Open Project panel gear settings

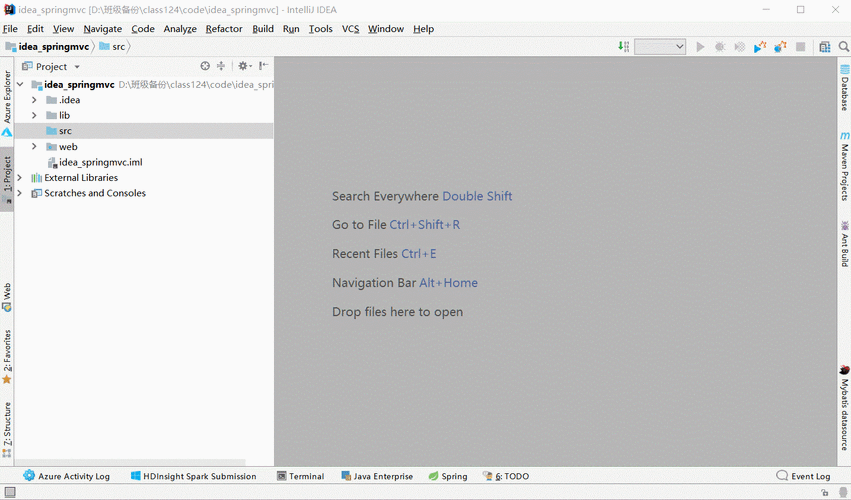pos(243,66)
